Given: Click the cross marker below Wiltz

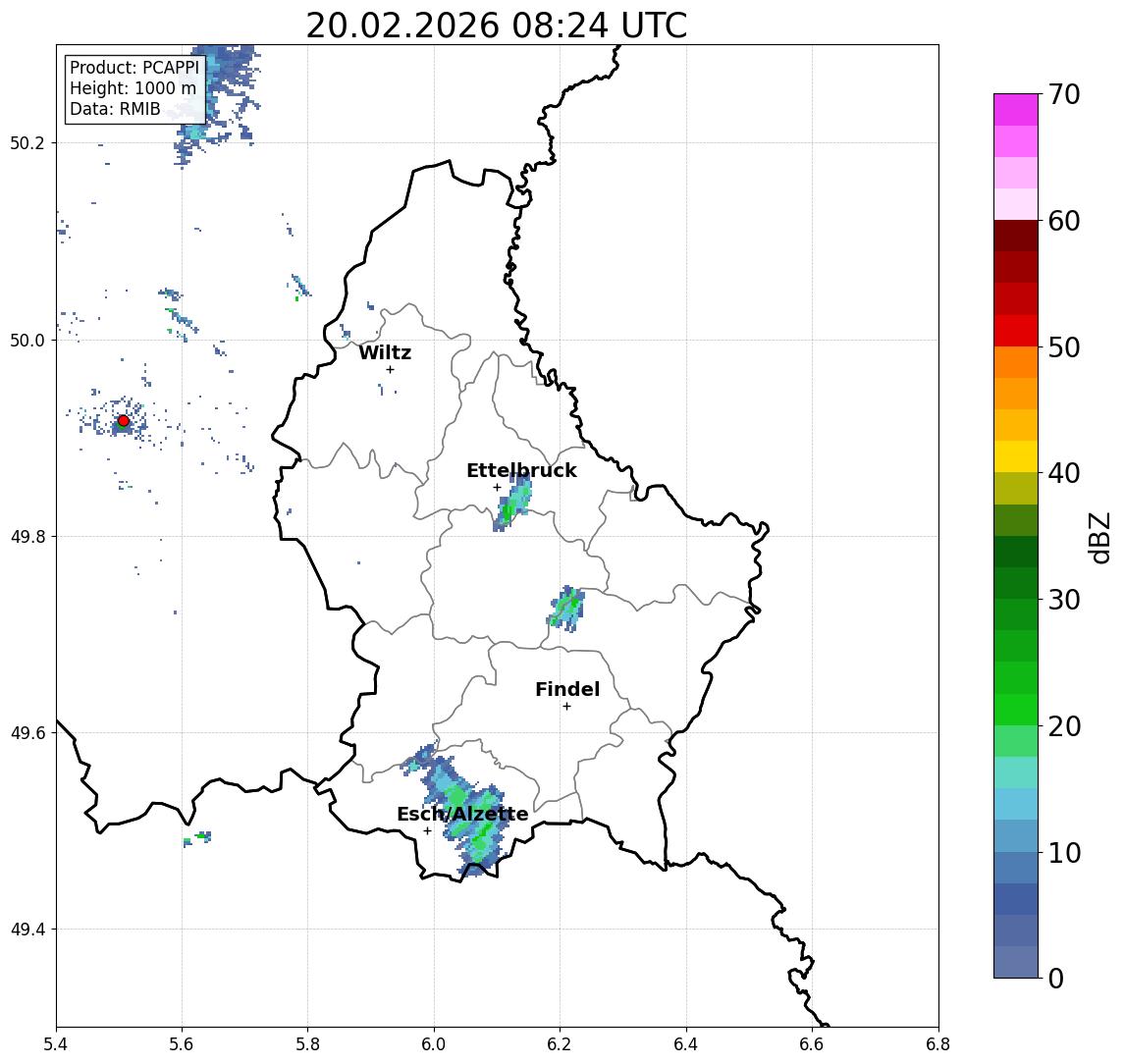Looking at the screenshot, I should (x=390, y=369).
